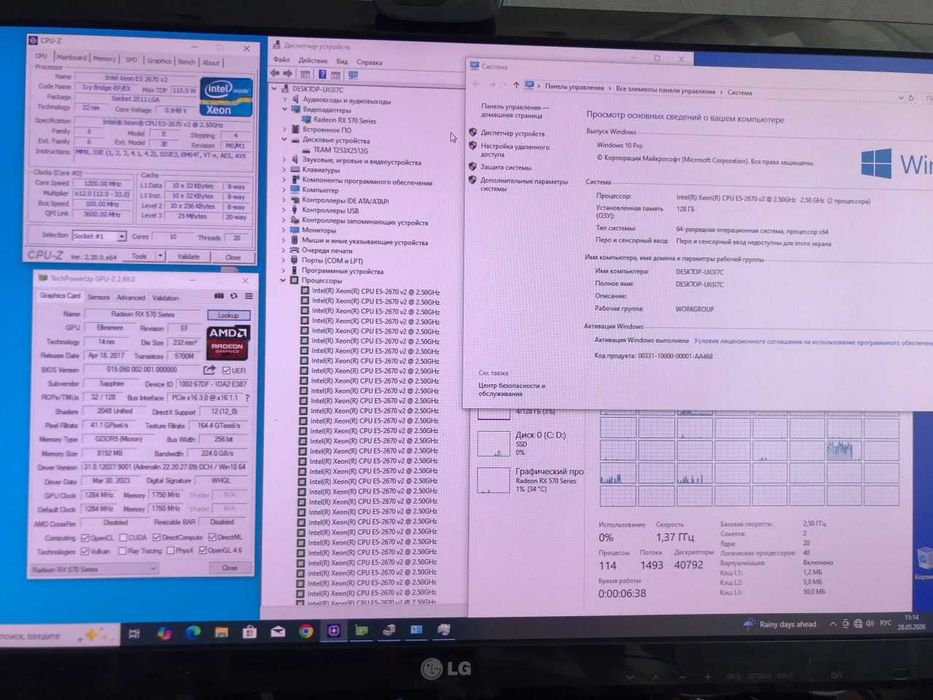Click the Back arrow in Device Manager toolbar
The height and width of the screenshot is (700, 933).
point(275,74)
